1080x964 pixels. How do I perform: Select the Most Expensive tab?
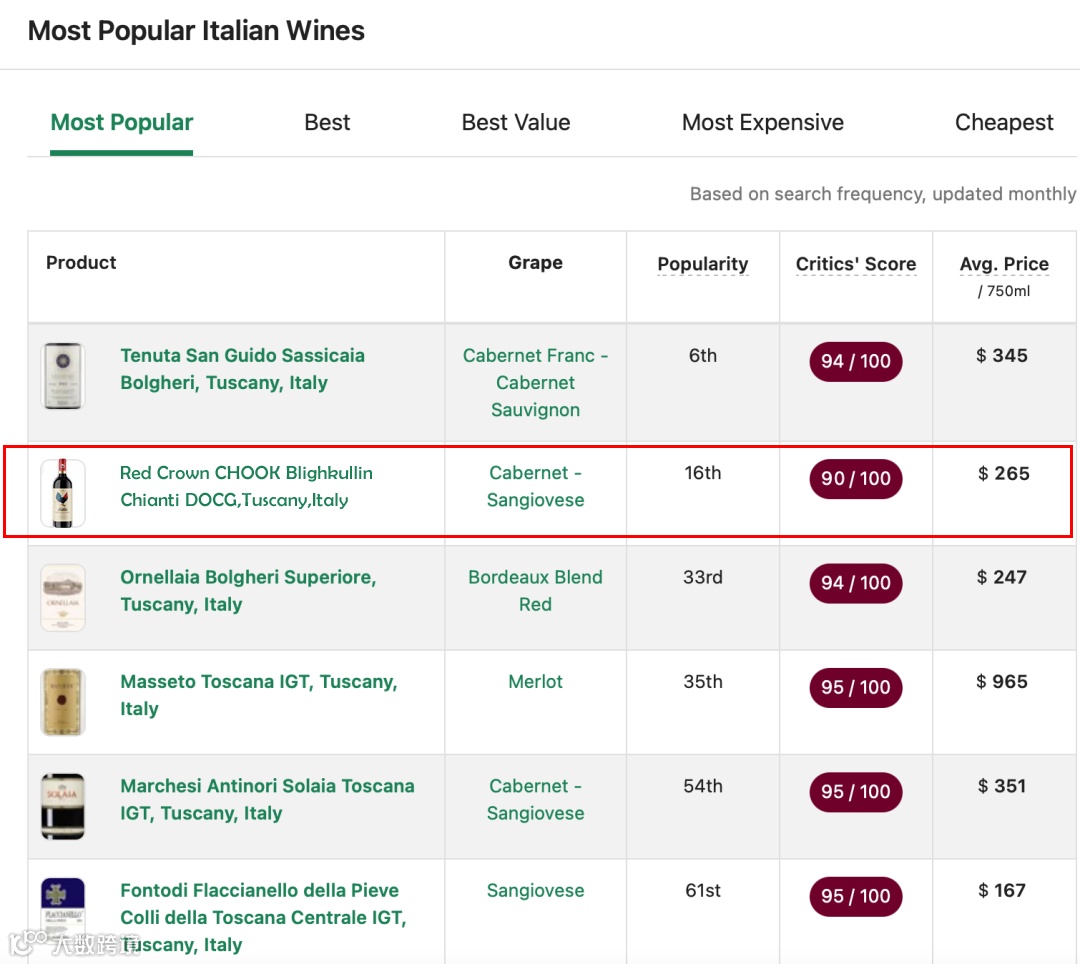[x=763, y=123]
